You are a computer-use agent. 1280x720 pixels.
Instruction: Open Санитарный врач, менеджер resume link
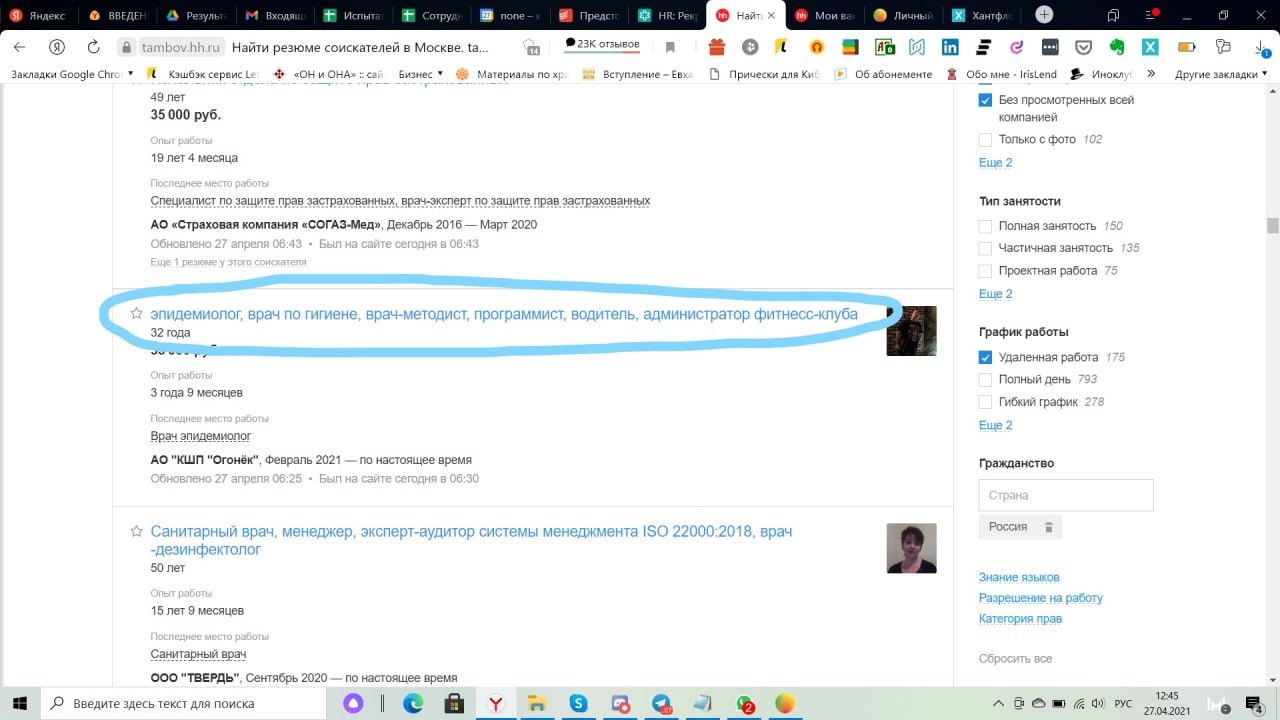pyautogui.click(x=471, y=540)
